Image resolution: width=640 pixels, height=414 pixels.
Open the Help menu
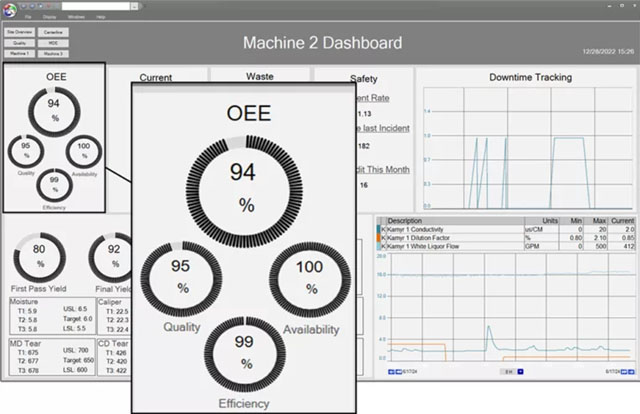[x=101, y=17]
